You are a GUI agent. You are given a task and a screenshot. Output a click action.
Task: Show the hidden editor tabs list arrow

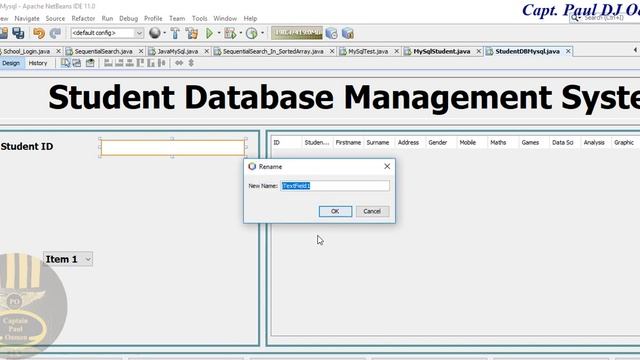tap(635, 50)
